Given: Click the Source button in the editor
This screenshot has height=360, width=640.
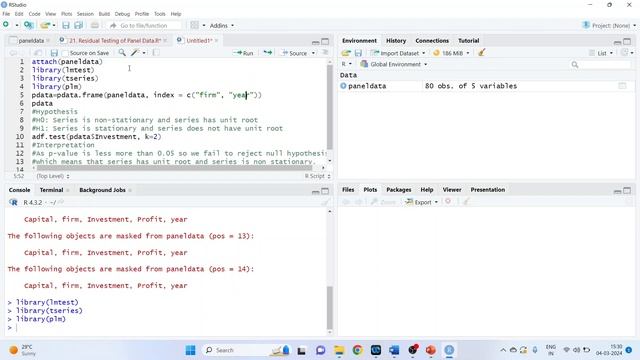Looking at the screenshot, I should pyautogui.click(x=295, y=53).
